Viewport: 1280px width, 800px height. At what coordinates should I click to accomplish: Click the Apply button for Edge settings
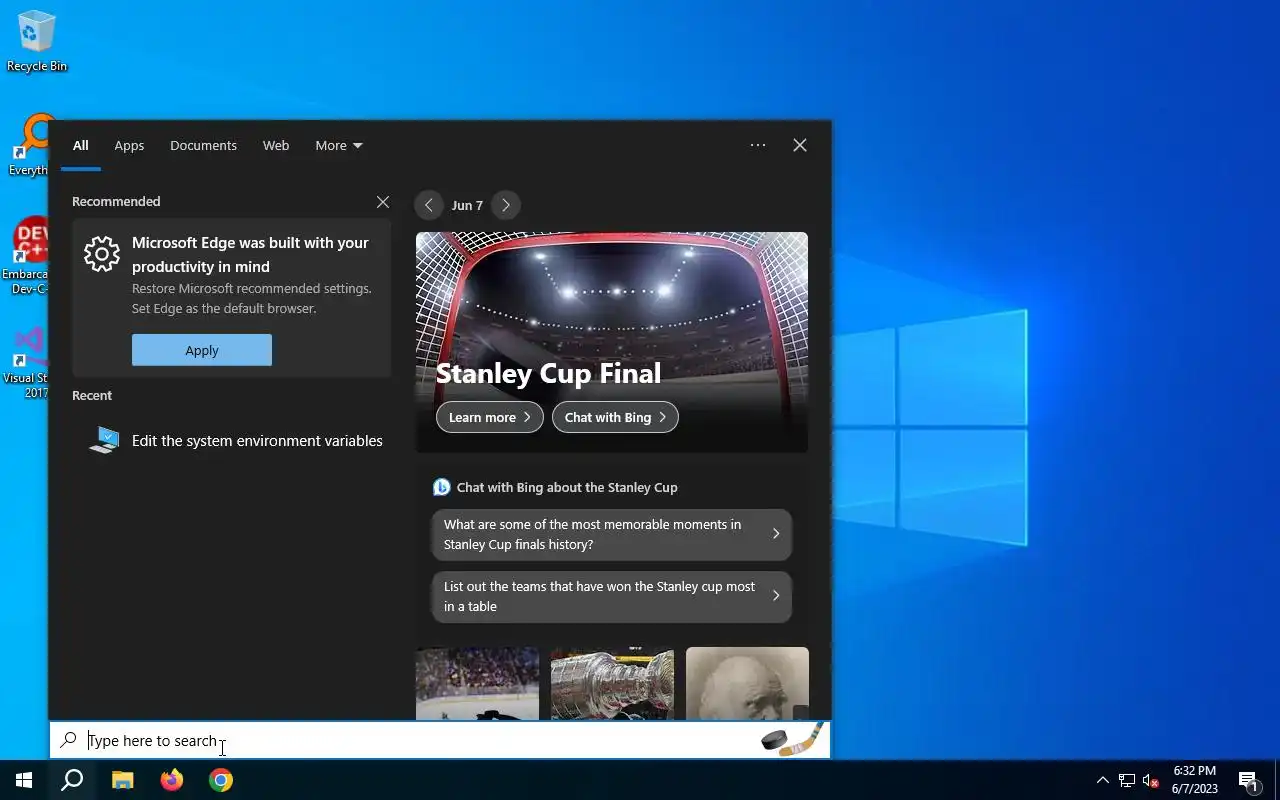point(202,350)
